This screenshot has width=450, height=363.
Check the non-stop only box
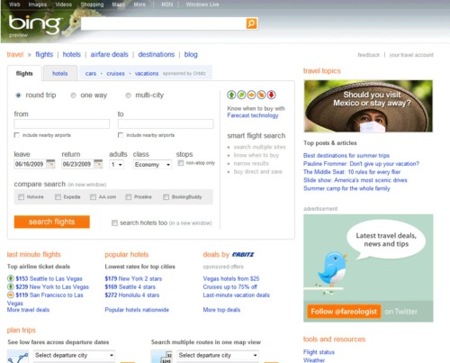pyautogui.click(x=181, y=163)
